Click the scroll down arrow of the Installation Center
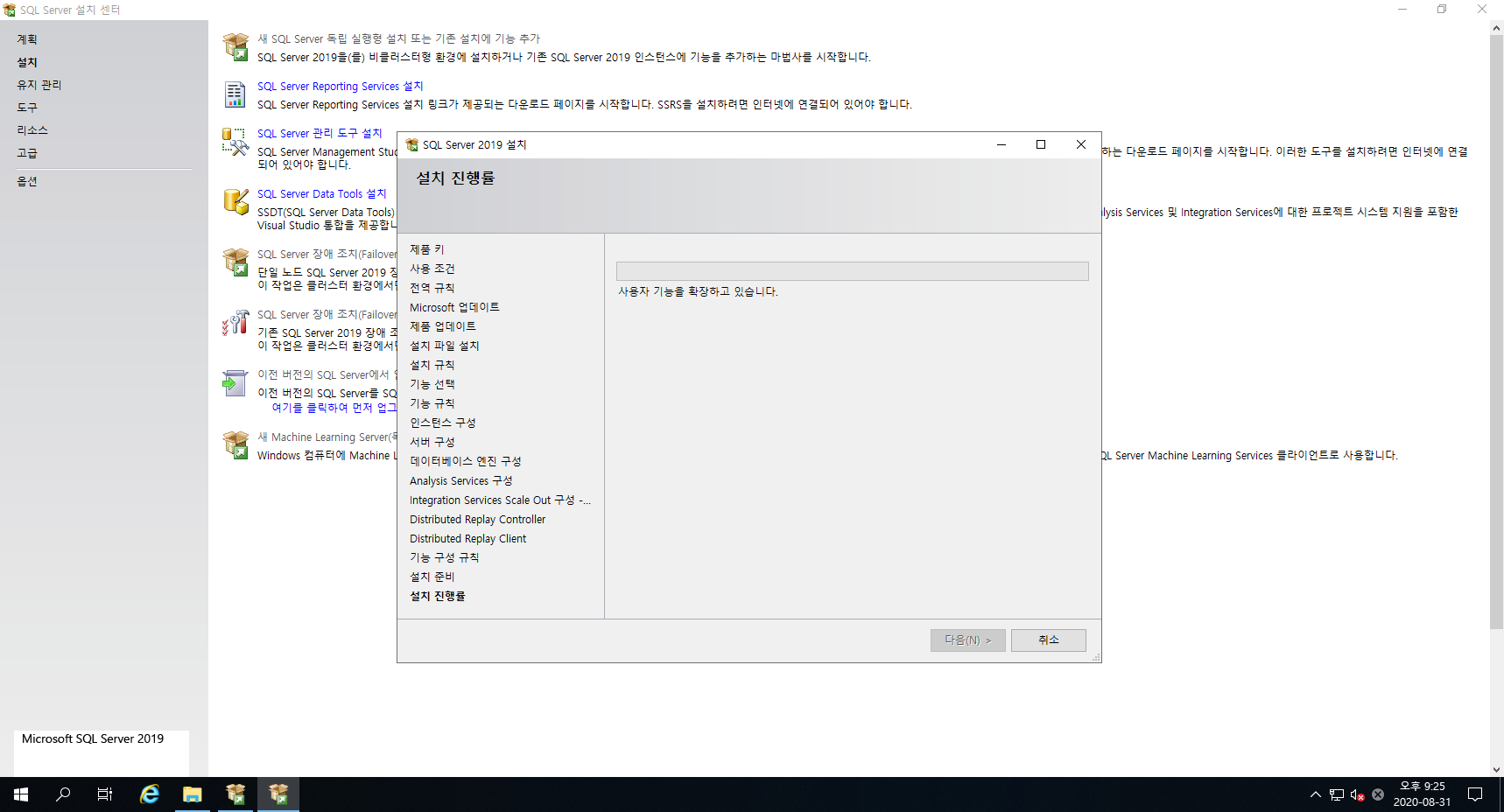The image size is (1504, 812). point(1496,770)
